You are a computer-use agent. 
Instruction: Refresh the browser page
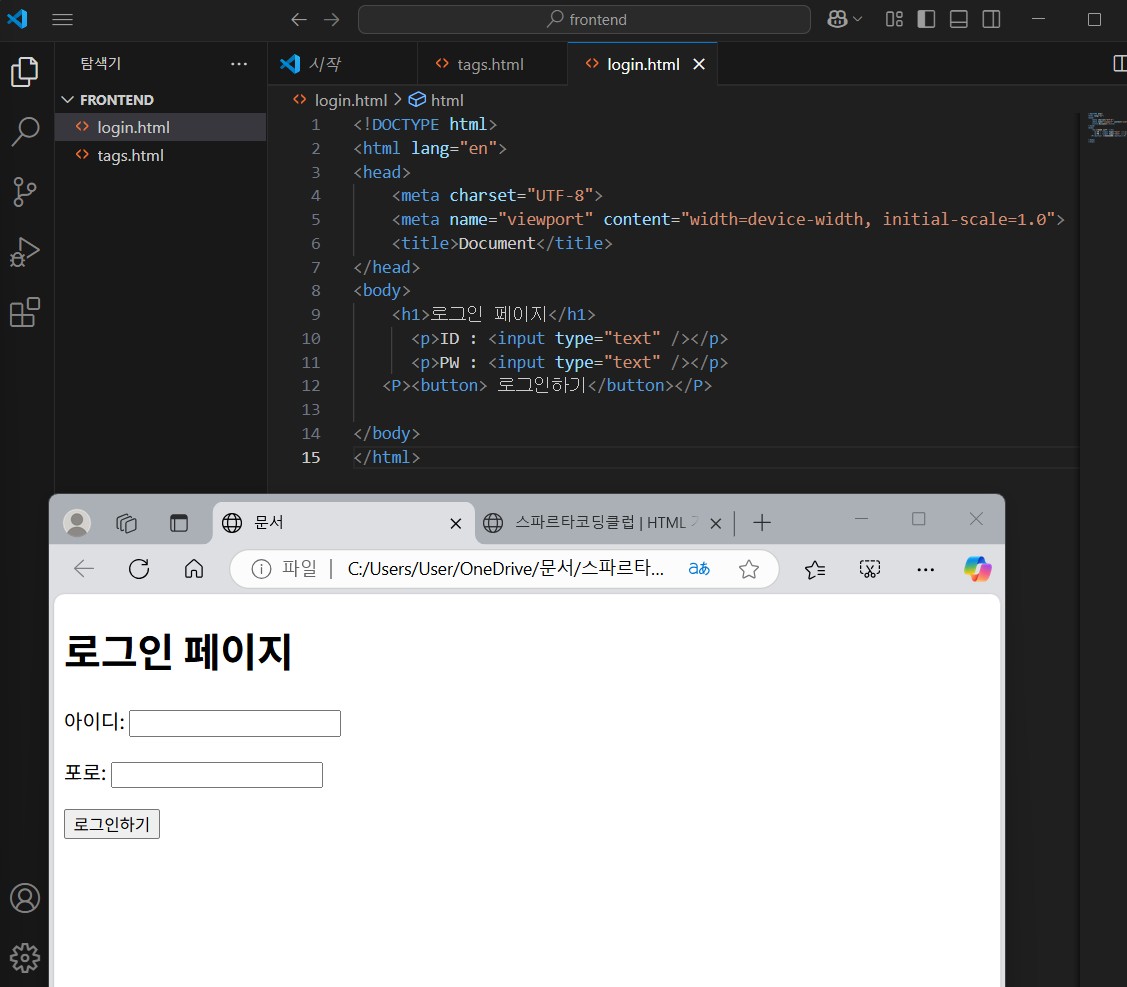click(x=139, y=569)
